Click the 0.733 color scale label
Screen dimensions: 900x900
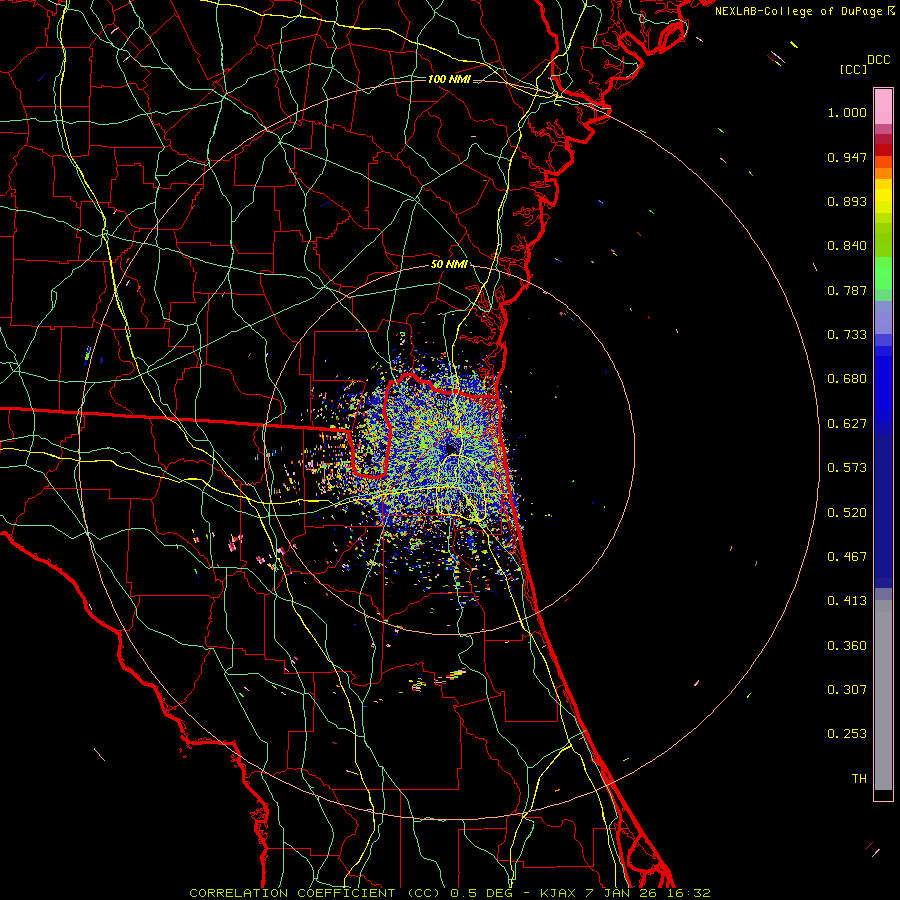pyautogui.click(x=847, y=335)
